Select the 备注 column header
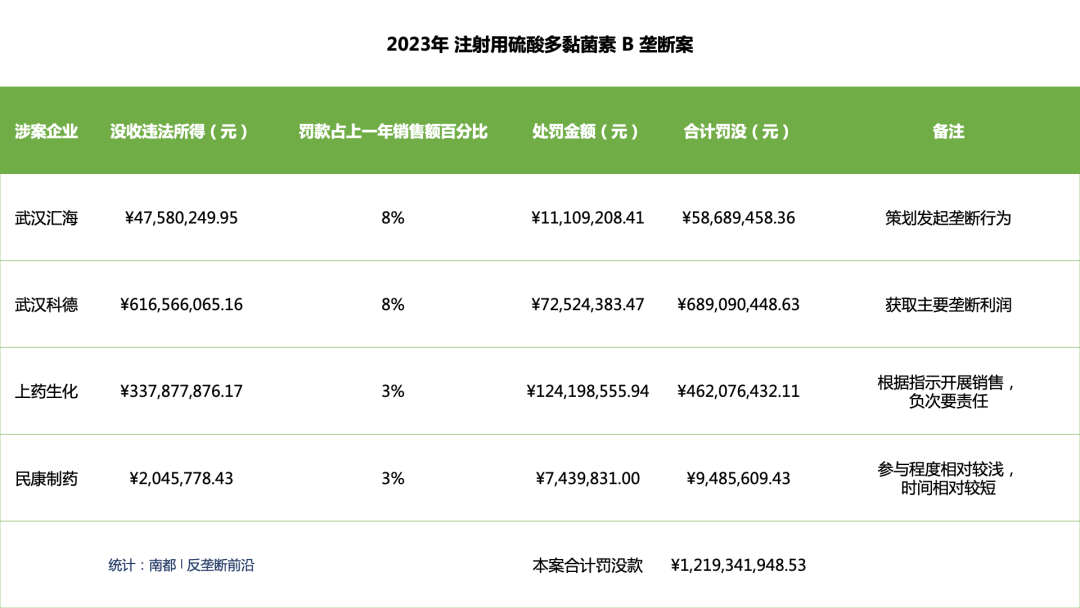The height and width of the screenshot is (608, 1080). coord(949,130)
